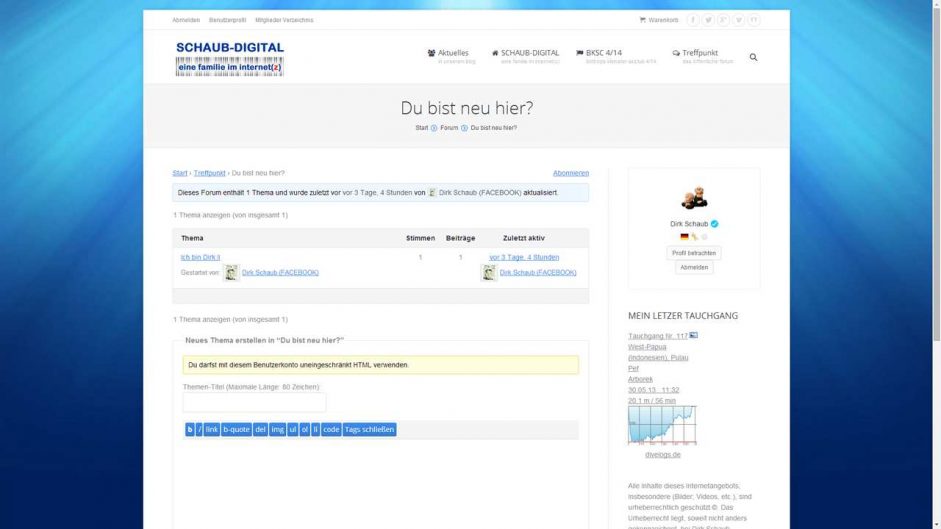This screenshot has height=529, width=941.
Task: Insert image with the 'img' editor button
Action: (277, 429)
